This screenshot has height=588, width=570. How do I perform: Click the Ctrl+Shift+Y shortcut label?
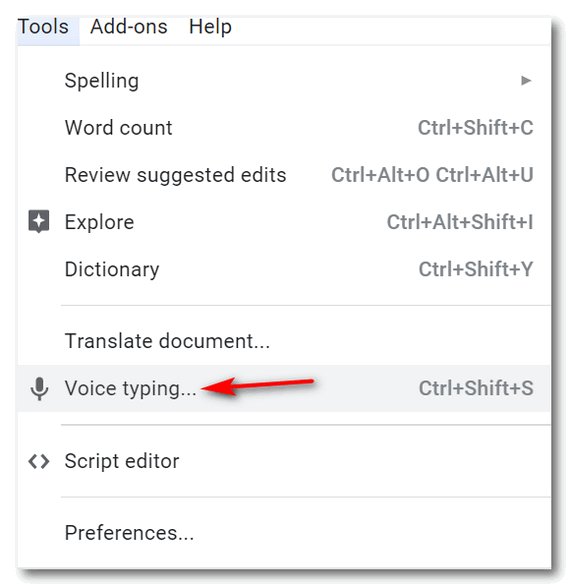(476, 269)
